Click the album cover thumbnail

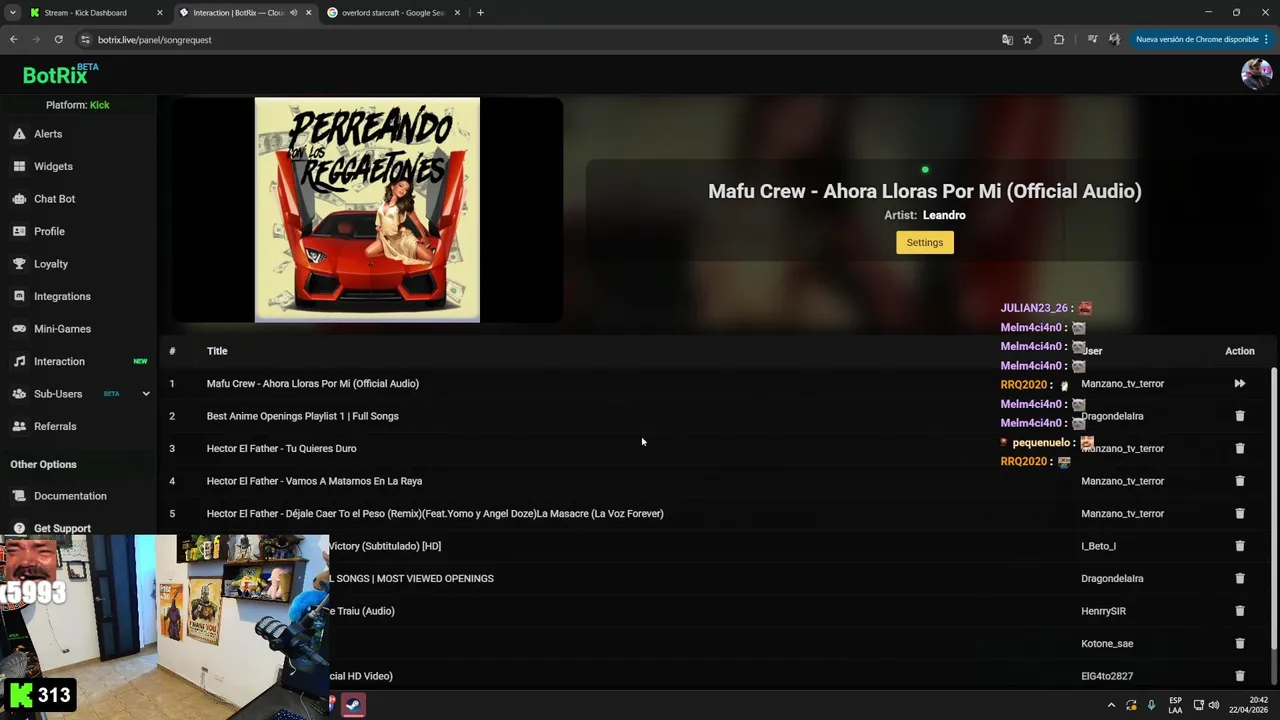tap(367, 210)
